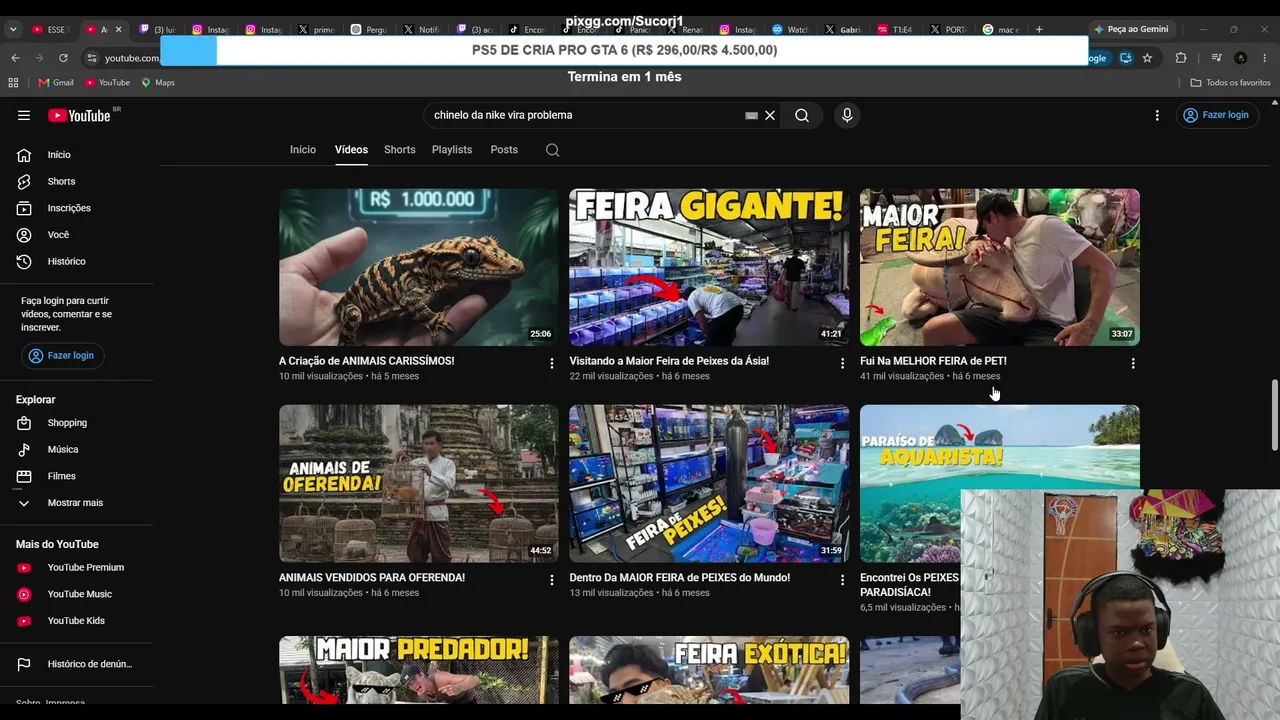This screenshot has width=1280, height=720.
Task: Bookmark this page with the star icon
Action: (x=1147, y=58)
